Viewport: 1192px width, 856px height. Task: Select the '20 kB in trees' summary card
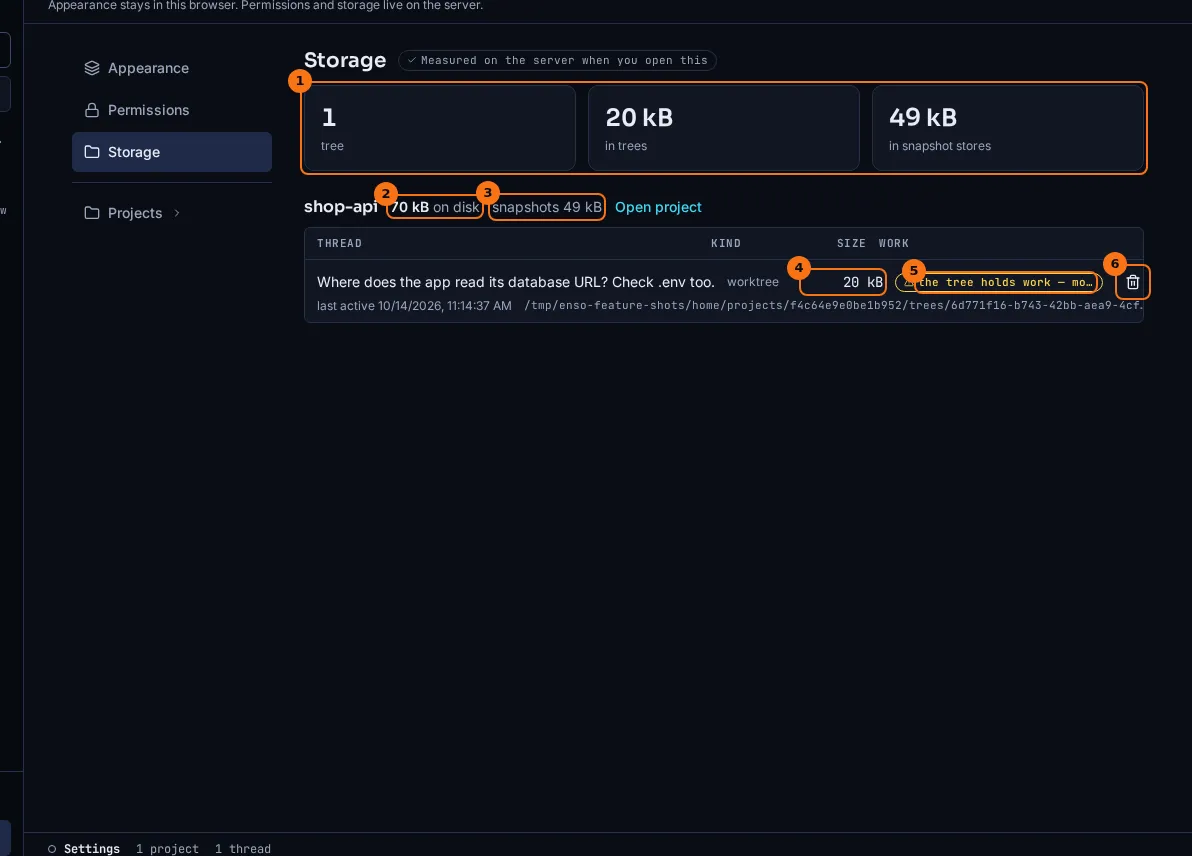(x=724, y=128)
